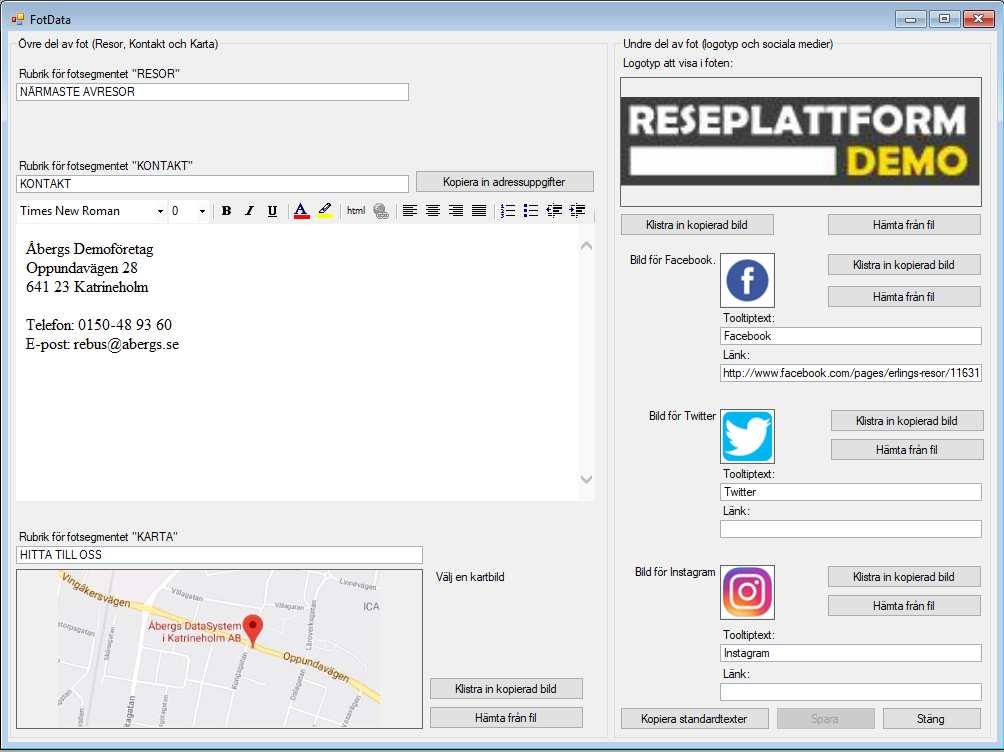
Task: Open the font color tool
Action: click(x=301, y=211)
